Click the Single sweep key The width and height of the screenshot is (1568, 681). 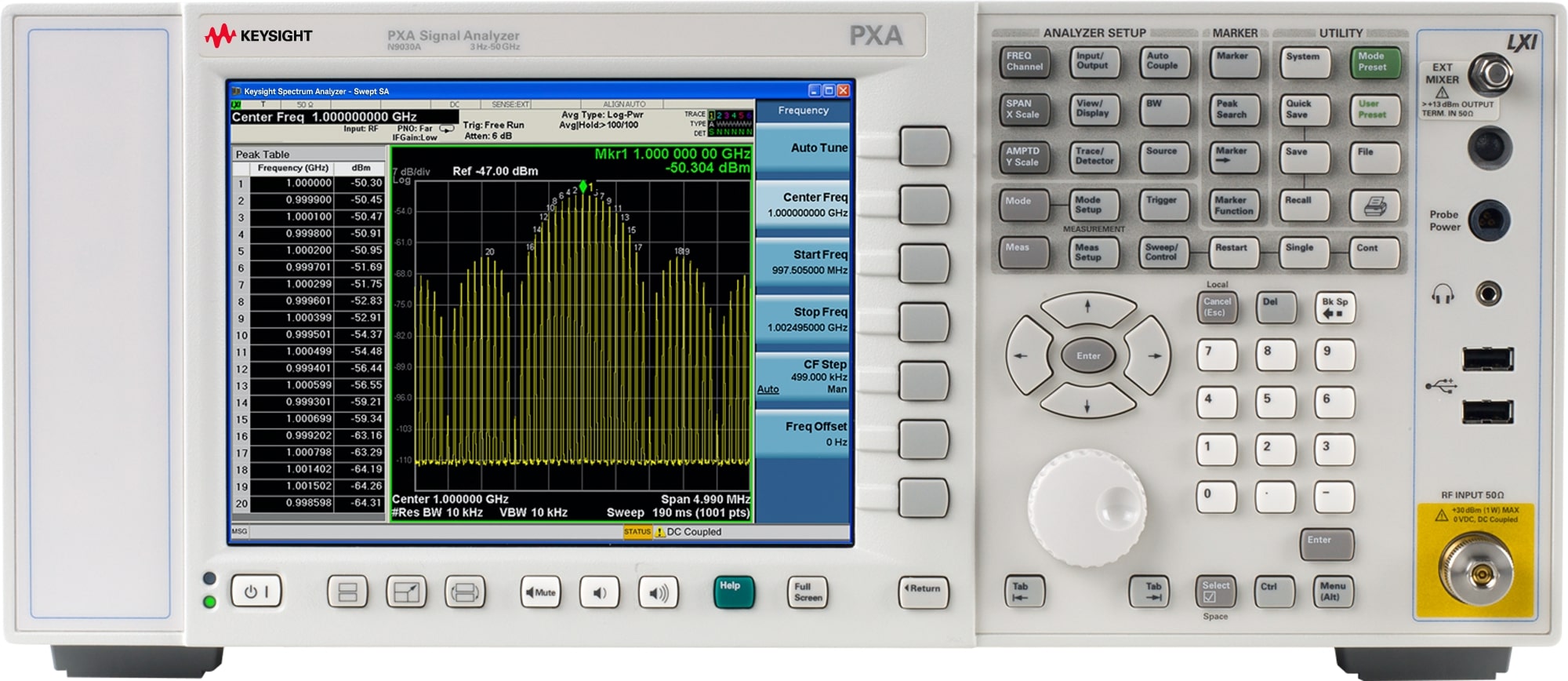pyautogui.click(x=1305, y=253)
